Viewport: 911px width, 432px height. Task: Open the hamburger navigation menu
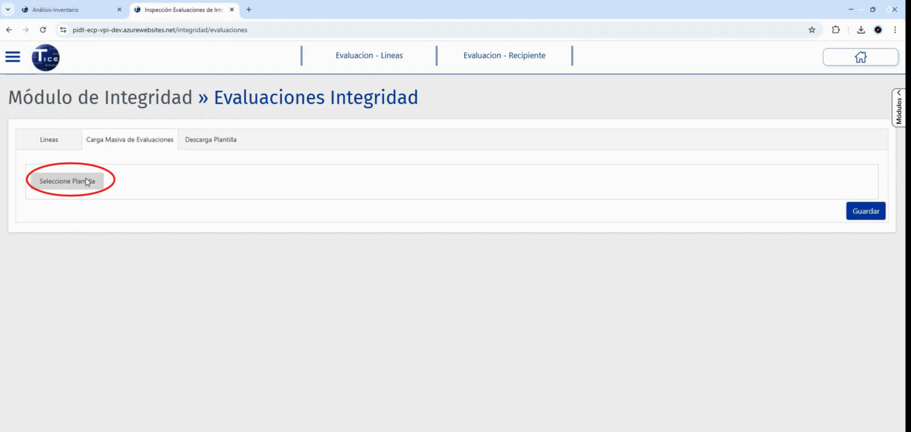click(x=13, y=57)
